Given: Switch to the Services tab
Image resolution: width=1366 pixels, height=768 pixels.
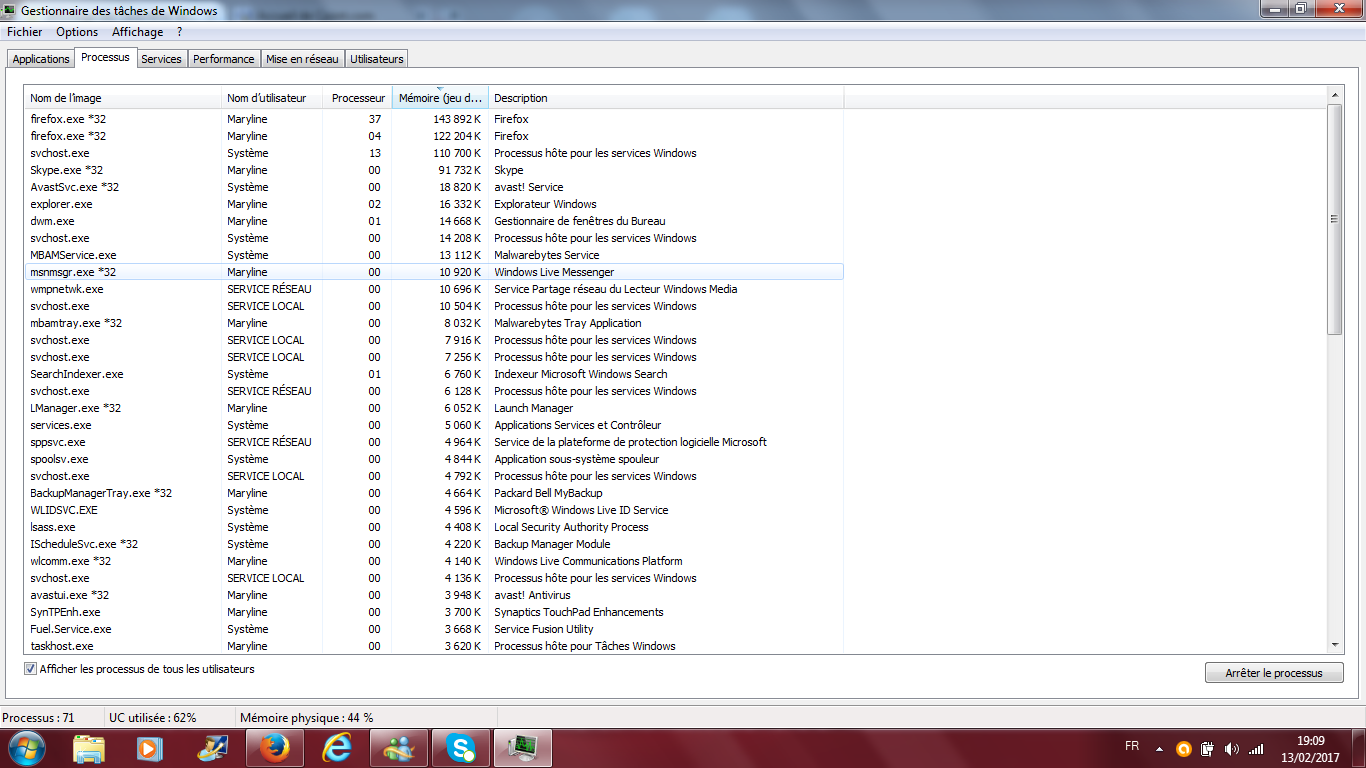Looking at the screenshot, I should (x=161, y=59).
